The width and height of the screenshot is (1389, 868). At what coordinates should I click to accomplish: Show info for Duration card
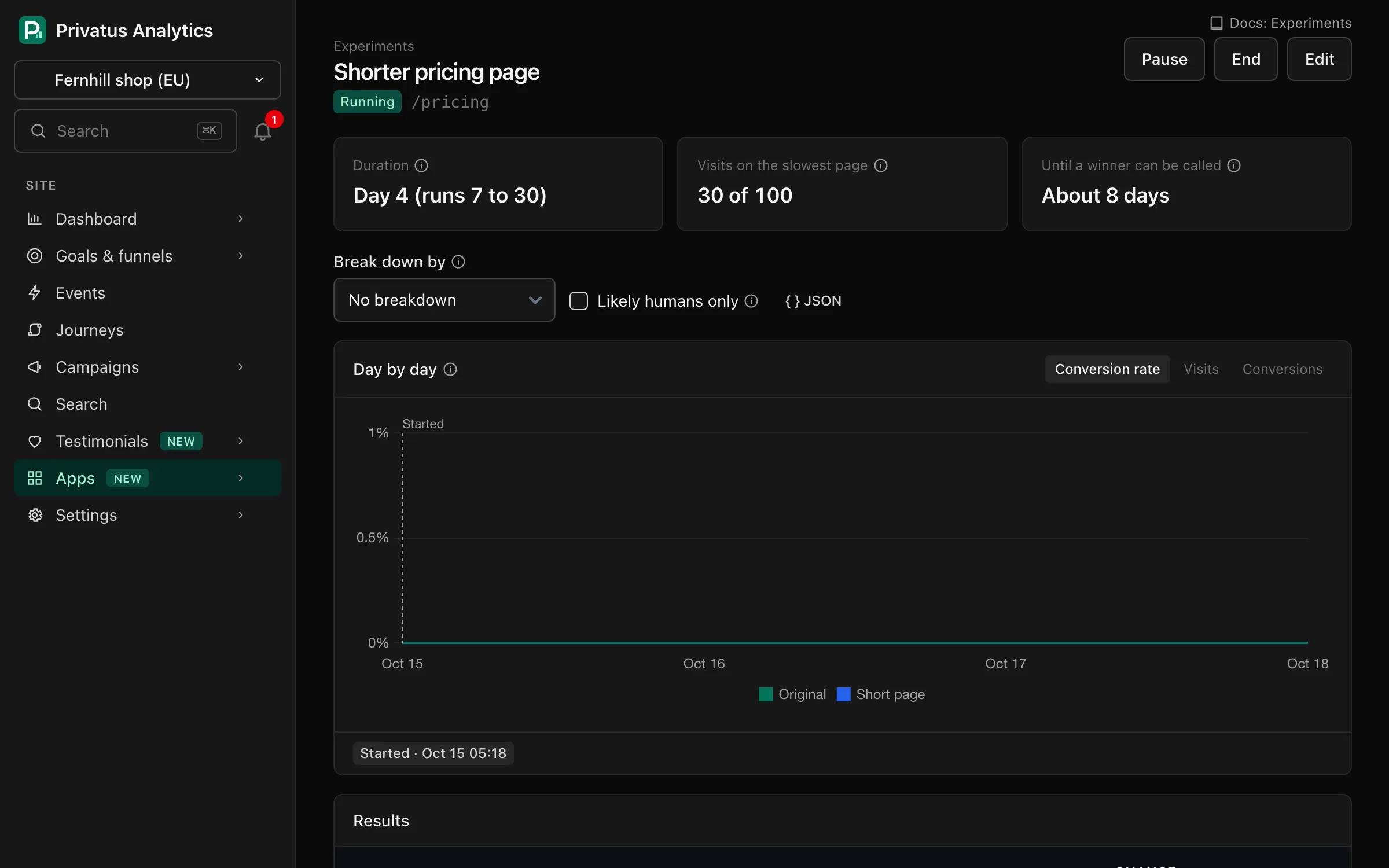point(421,165)
